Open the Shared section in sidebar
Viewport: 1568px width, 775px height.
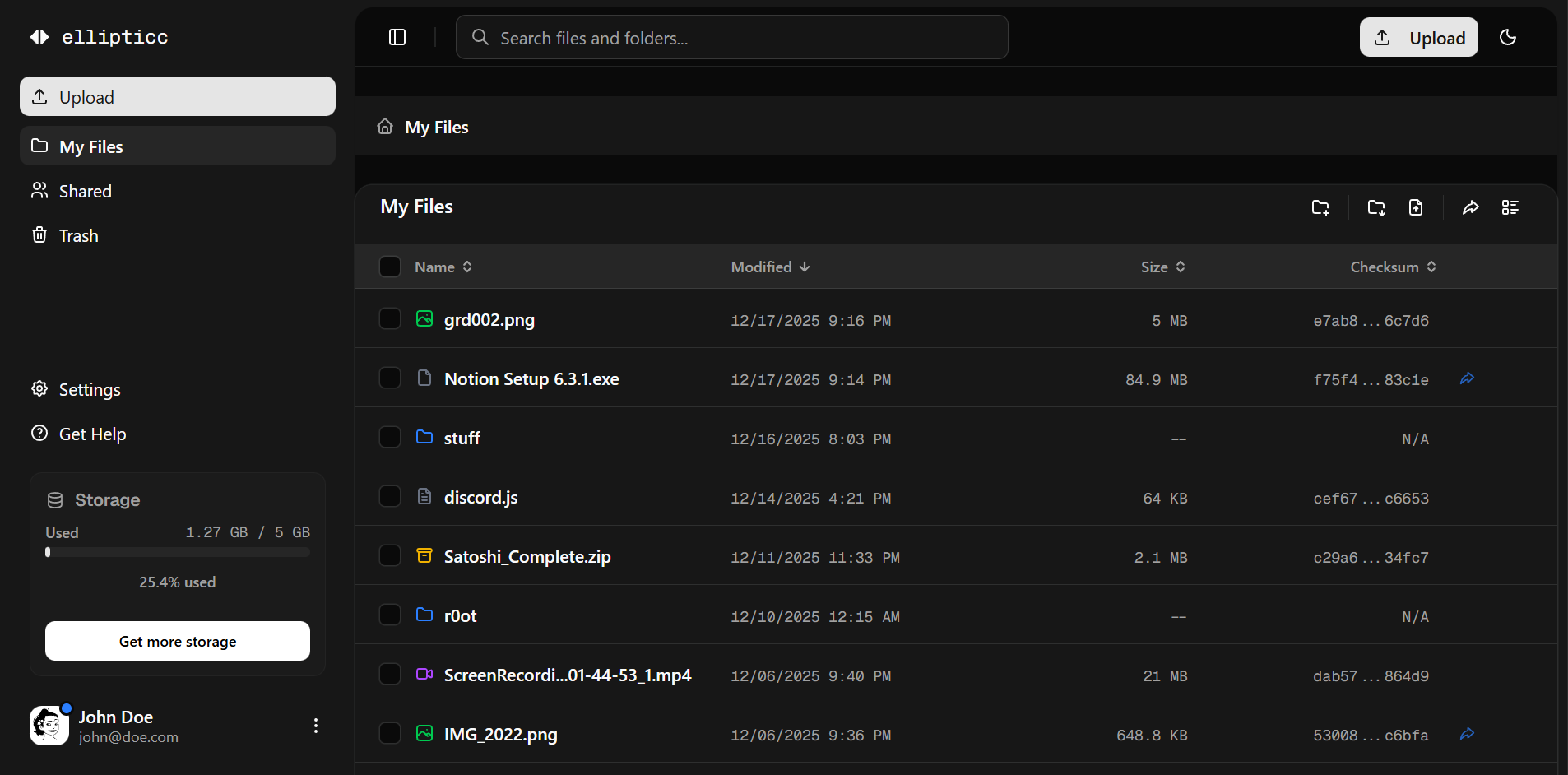click(86, 191)
